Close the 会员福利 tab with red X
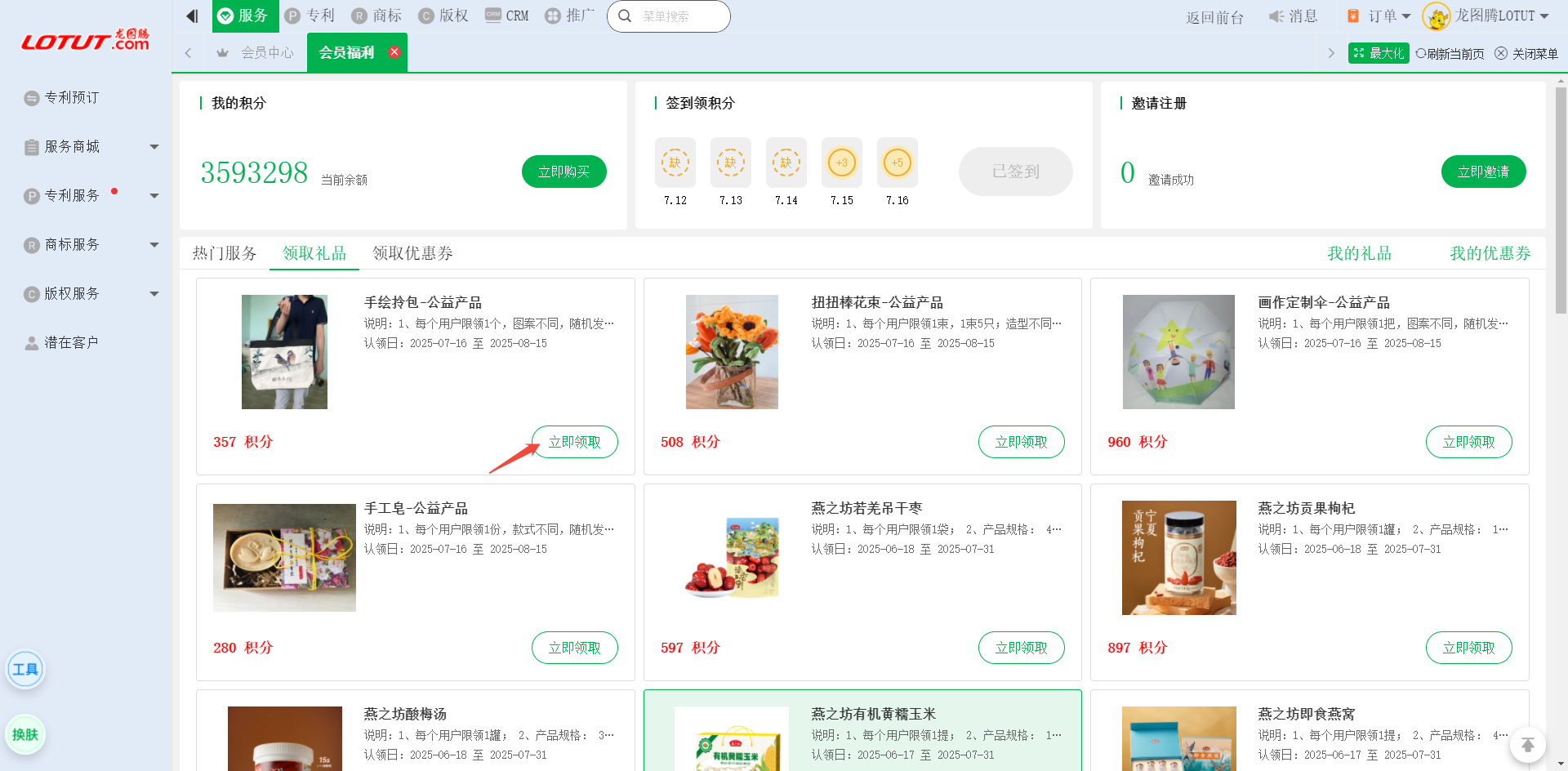1568x771 pixels. pyautogui.click(x=394, y=52)
